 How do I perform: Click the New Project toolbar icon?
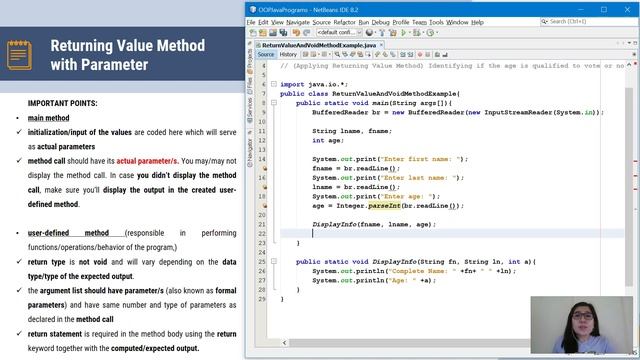262,33
